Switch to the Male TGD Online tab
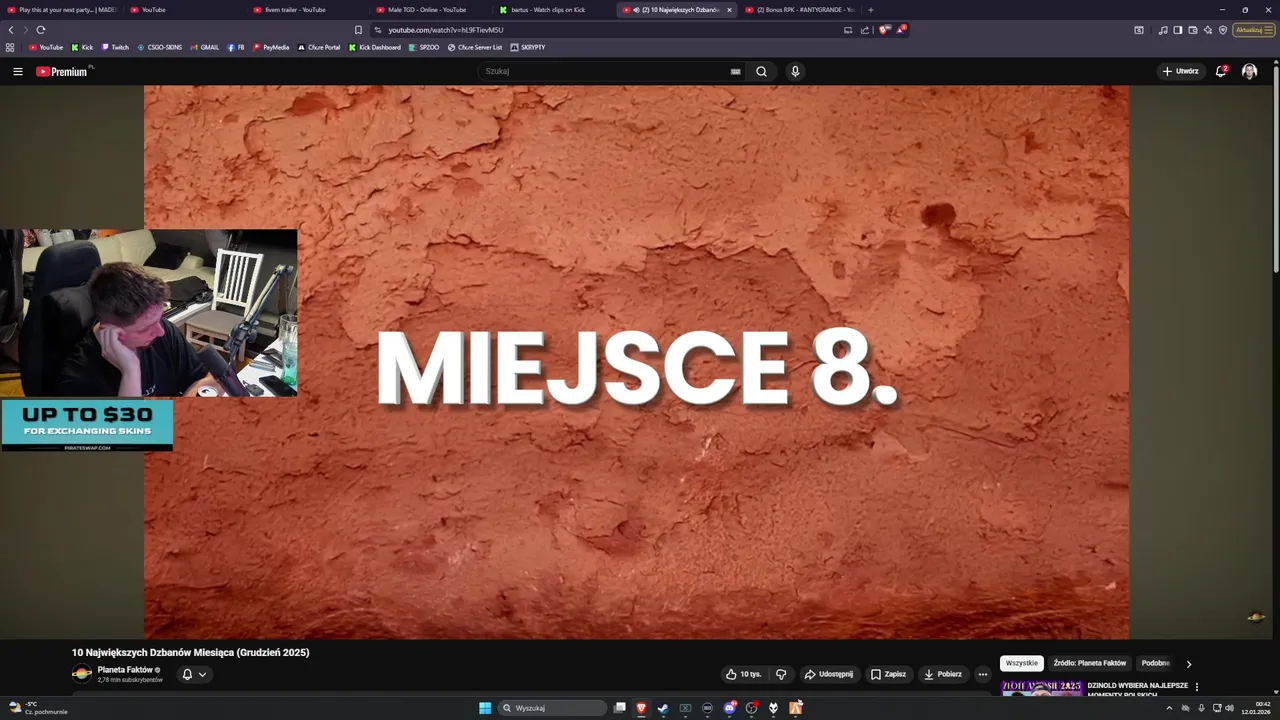This screenshot has width=1280, height=720. coord(431,10)
